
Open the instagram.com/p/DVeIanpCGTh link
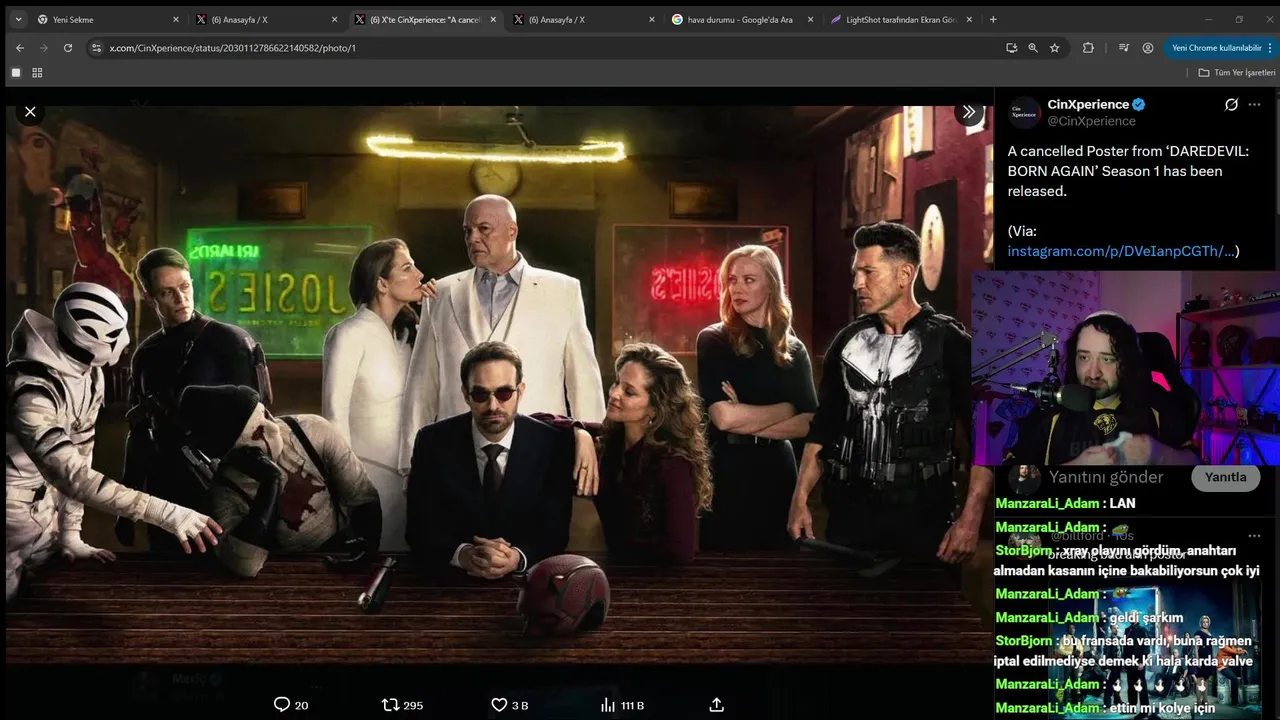click(1121, 251)
